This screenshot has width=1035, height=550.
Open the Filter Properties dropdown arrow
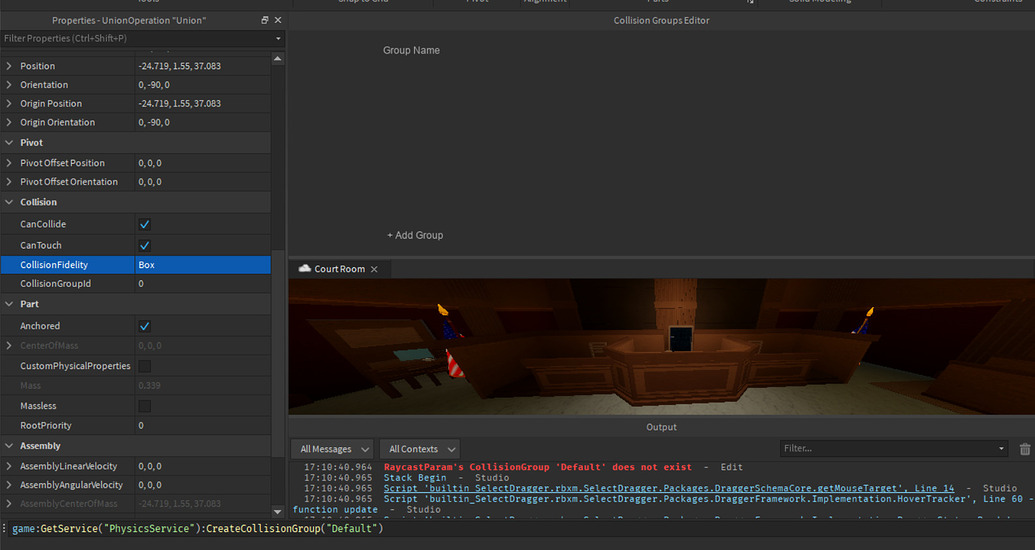tap(278, 38)
